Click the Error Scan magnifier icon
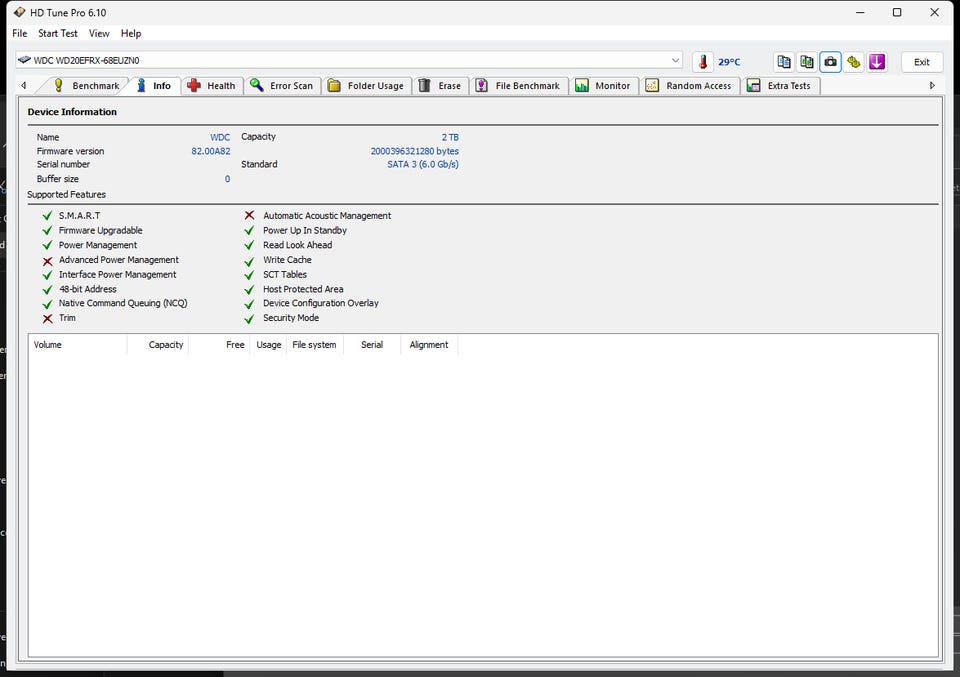The height and width of the screenshot is (677, 960). (257, 86)
